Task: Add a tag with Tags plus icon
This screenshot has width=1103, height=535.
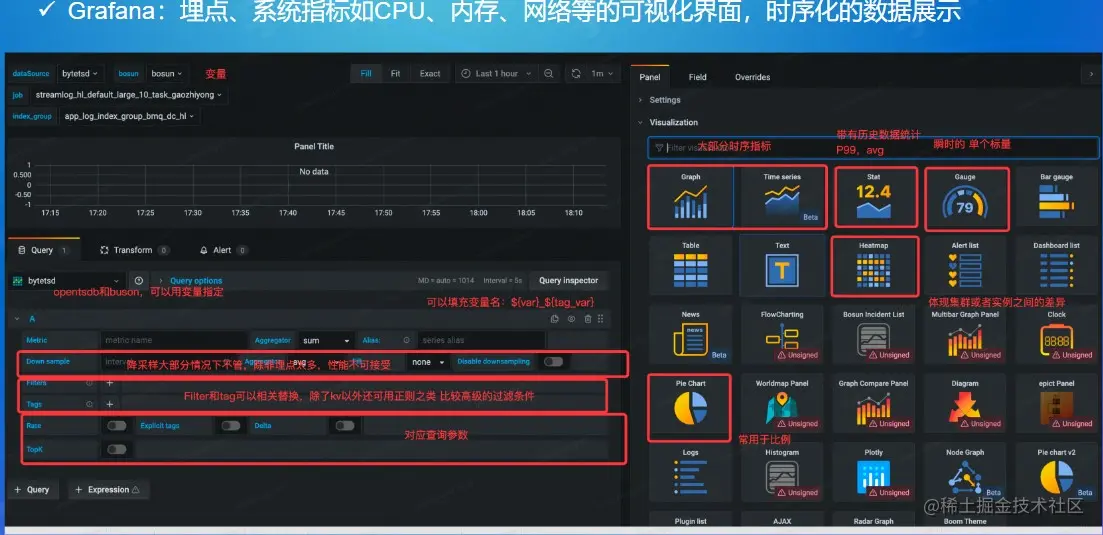Action: coord(110,404)
